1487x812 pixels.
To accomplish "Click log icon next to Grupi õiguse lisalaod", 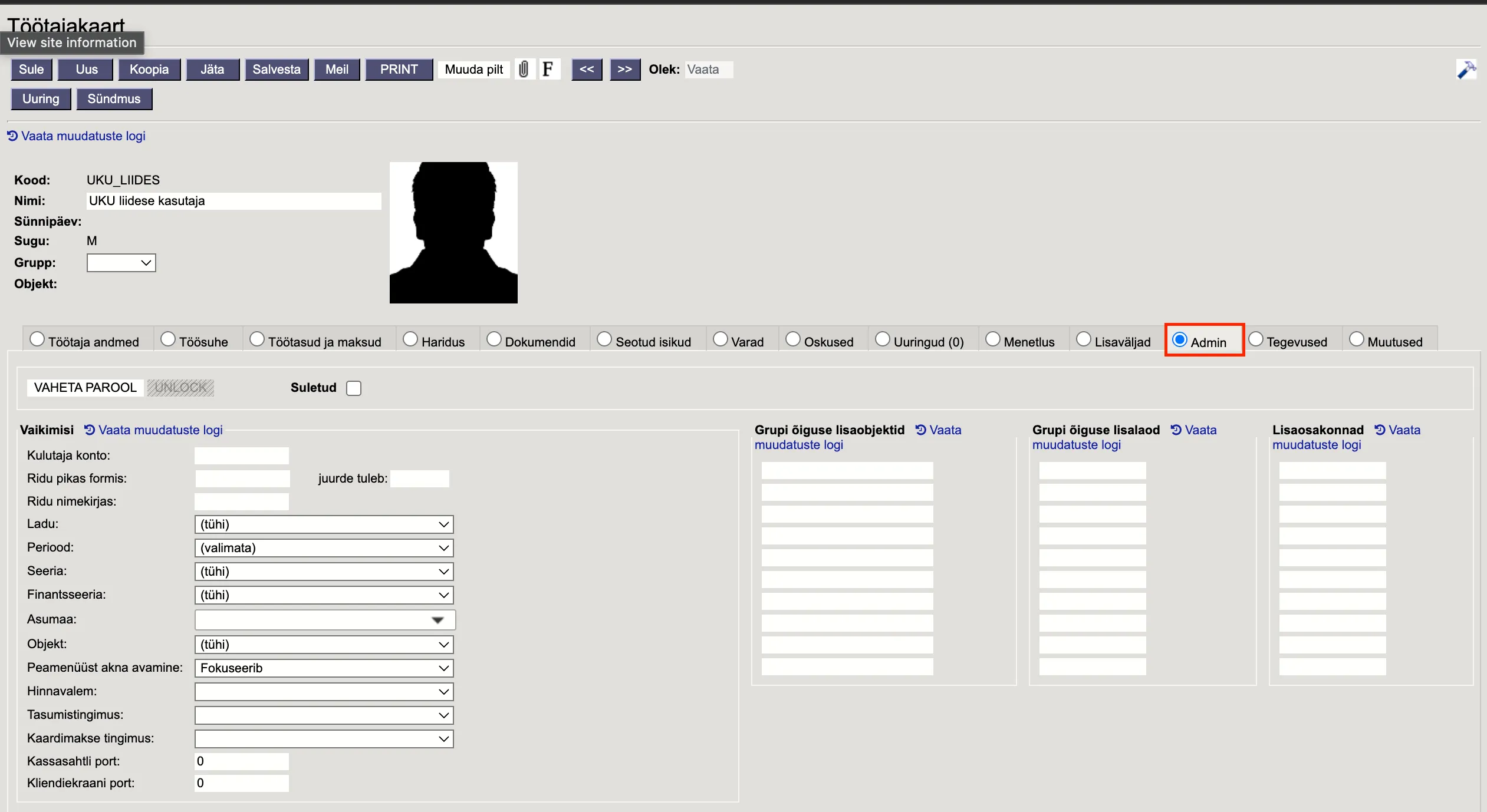I will [1176, 430].
